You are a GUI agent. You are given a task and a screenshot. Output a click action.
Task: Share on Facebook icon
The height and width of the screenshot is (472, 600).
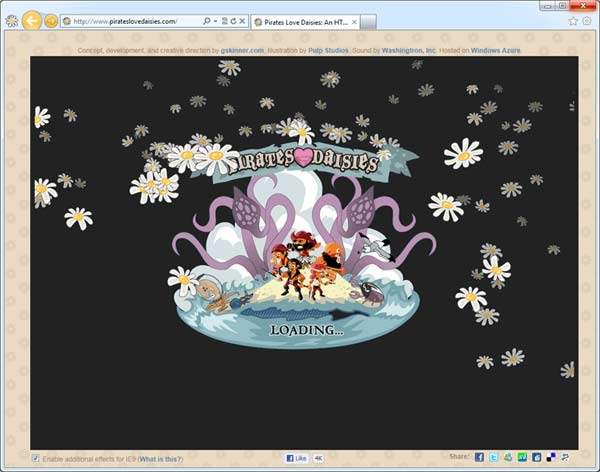(479, 457)
